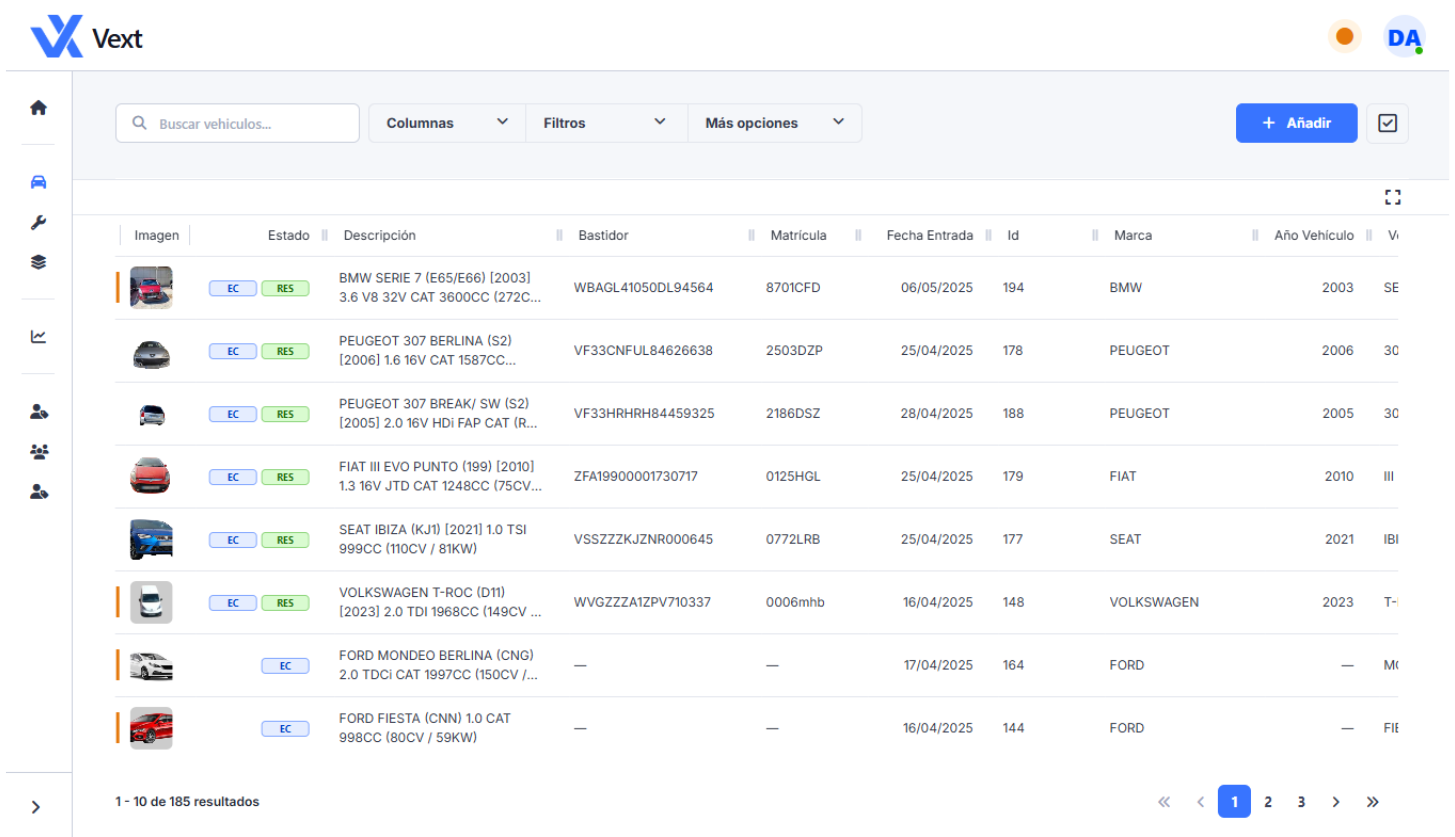This screenshot has width=1455, height=837.
Task: Sort by Fecha Entrada column header
Action: [x=929, y=236]
